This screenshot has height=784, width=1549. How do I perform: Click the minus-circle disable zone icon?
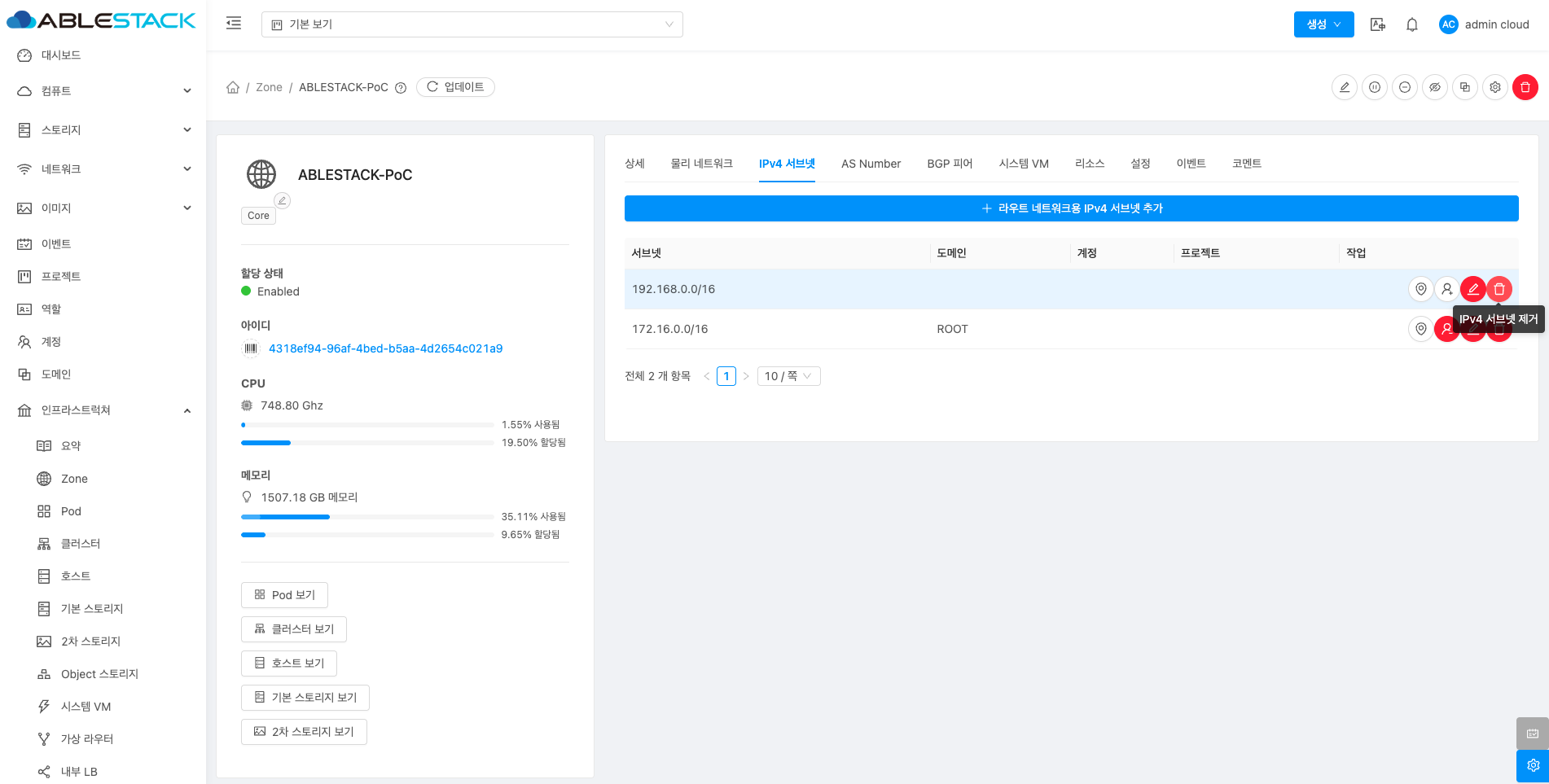(1405, 87)
